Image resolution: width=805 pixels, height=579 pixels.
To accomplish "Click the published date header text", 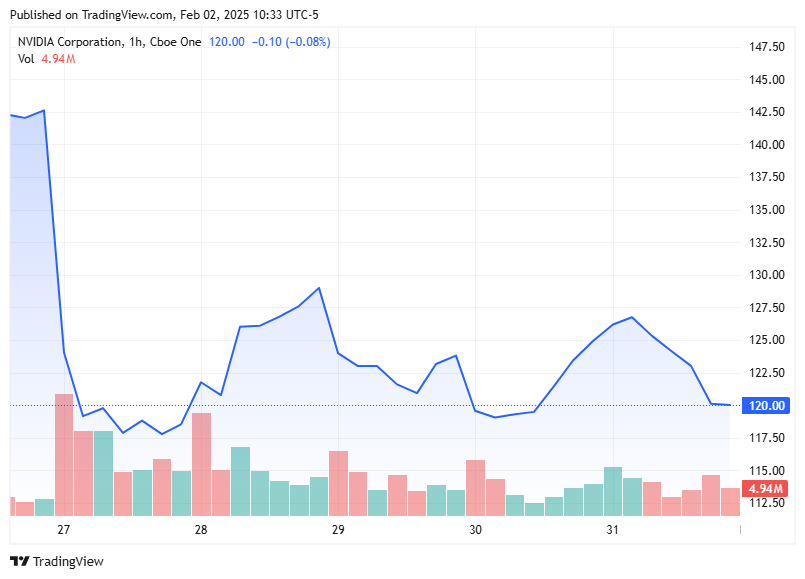I will (x=164, y=15).
